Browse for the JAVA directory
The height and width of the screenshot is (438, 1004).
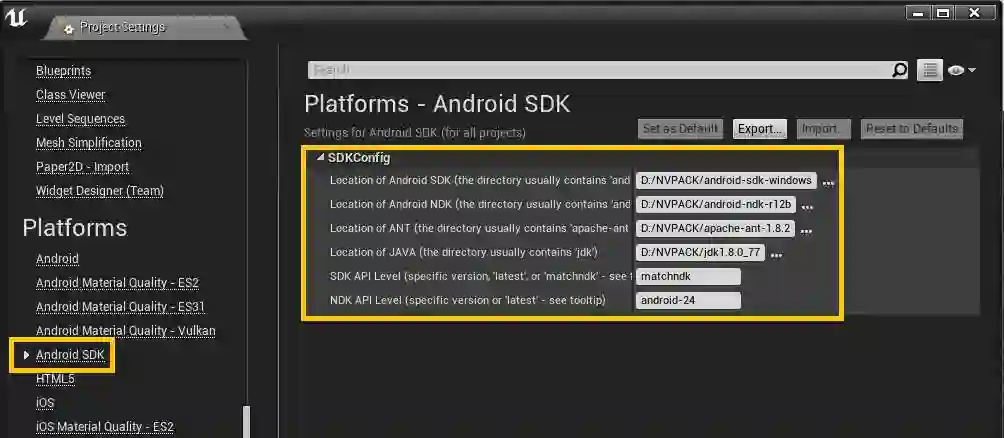click(776, 255)
